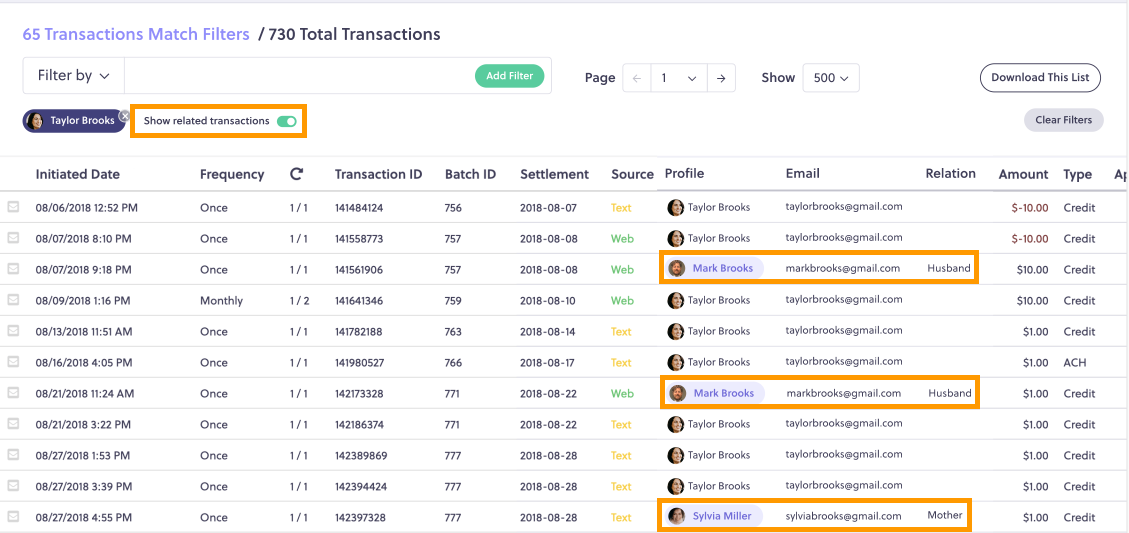The image size is (1129, 533).
Task: Click envelope icon for transaction 142186374
Action: 13,424
